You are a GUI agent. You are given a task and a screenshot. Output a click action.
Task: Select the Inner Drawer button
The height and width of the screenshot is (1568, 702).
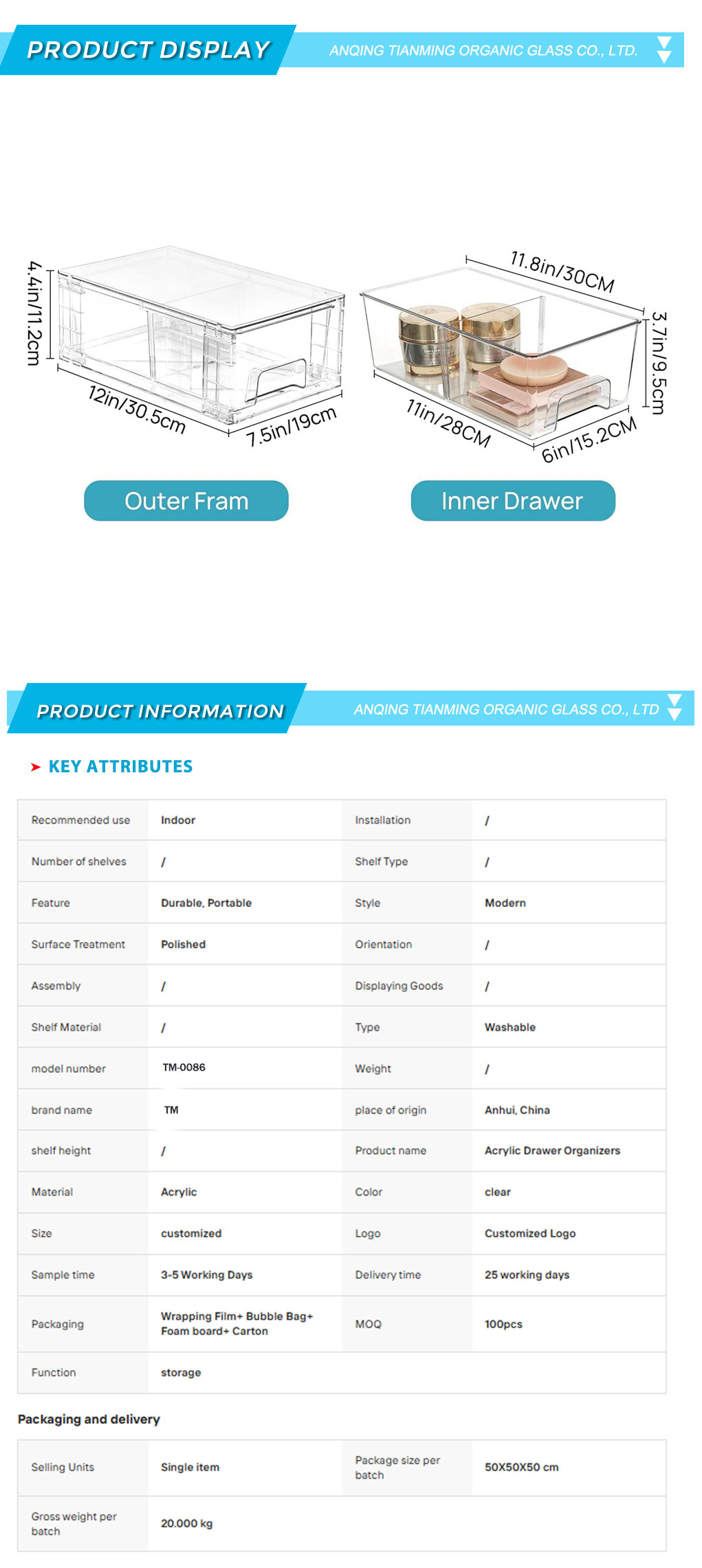pyautogui.click(x=513, y=501)
